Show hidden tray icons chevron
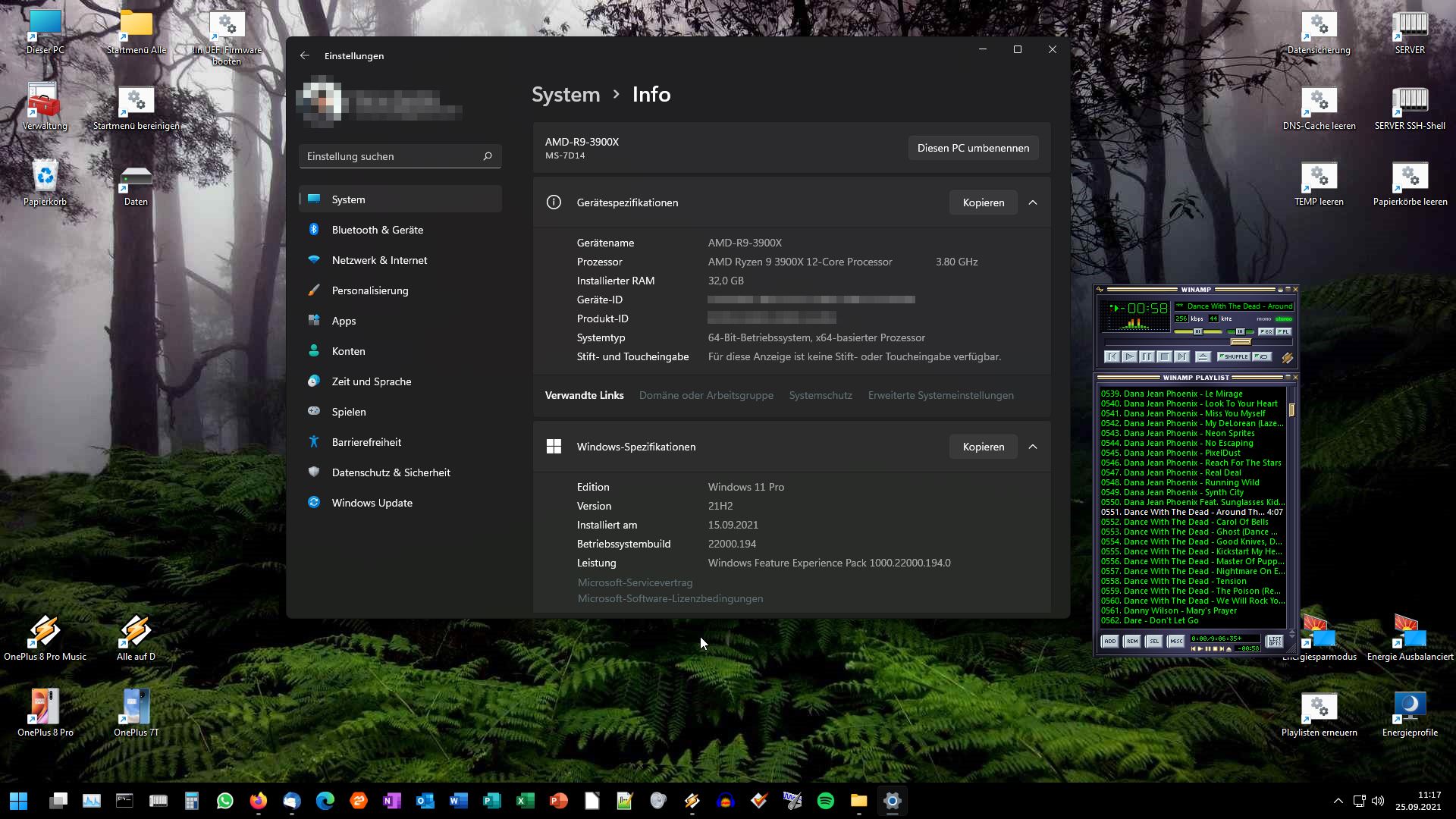This screenshot has width=1456, height=819. (1338, 801)
